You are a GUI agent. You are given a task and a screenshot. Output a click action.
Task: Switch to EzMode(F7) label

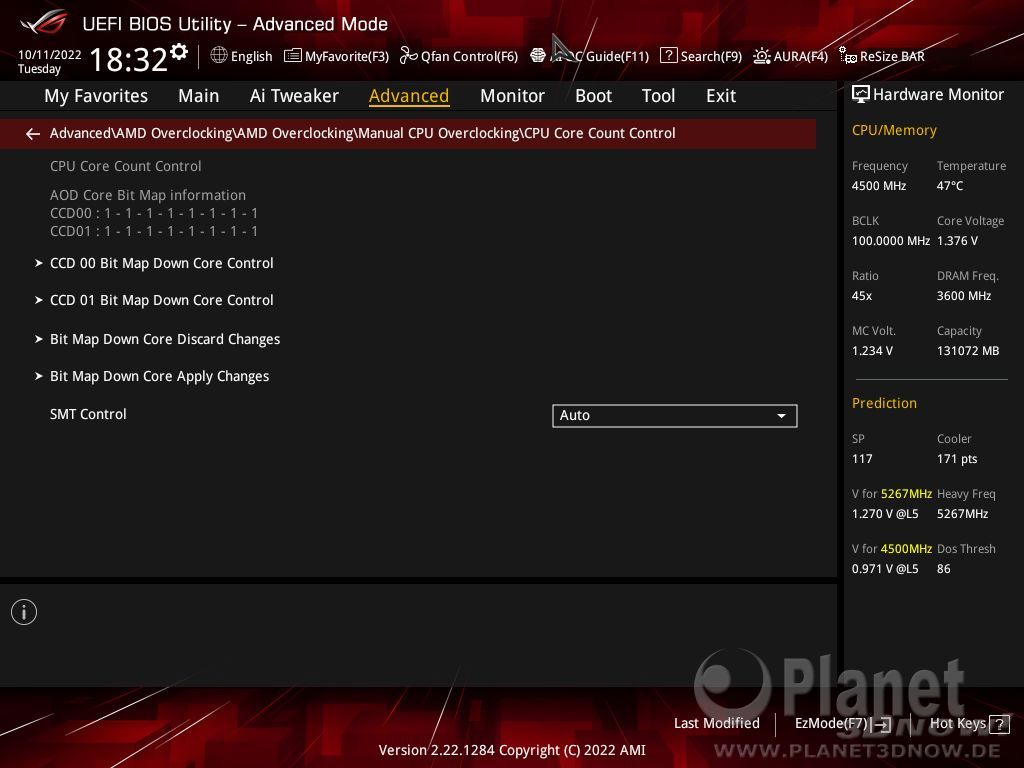pos(831,724)
